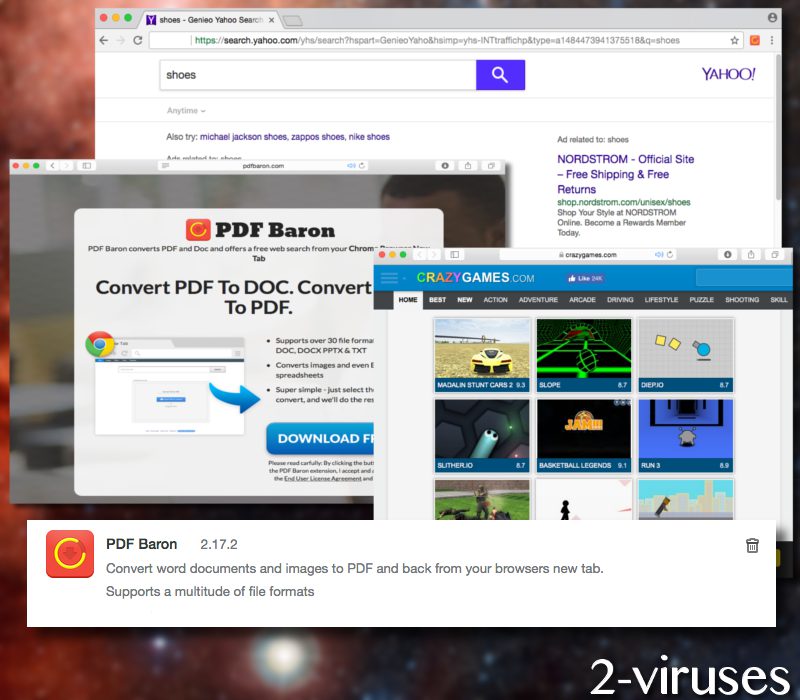Bookmark the Yahoo search page with the star icon
This screenshot has height=700, width=800.
click(x=735, y=40)
